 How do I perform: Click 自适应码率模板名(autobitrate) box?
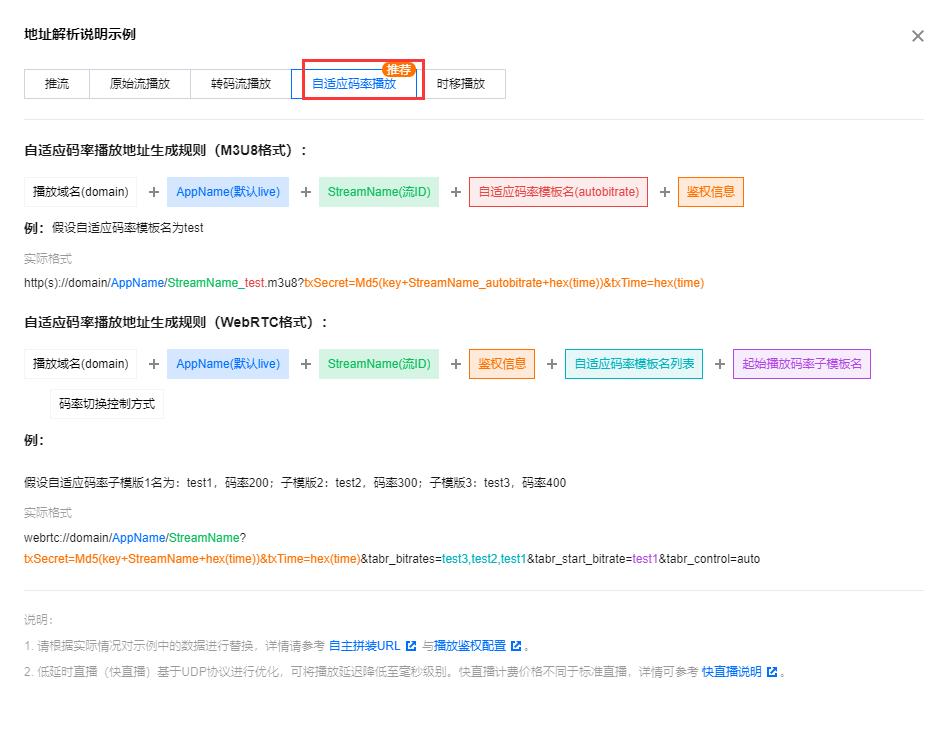(x=559, y=192)
